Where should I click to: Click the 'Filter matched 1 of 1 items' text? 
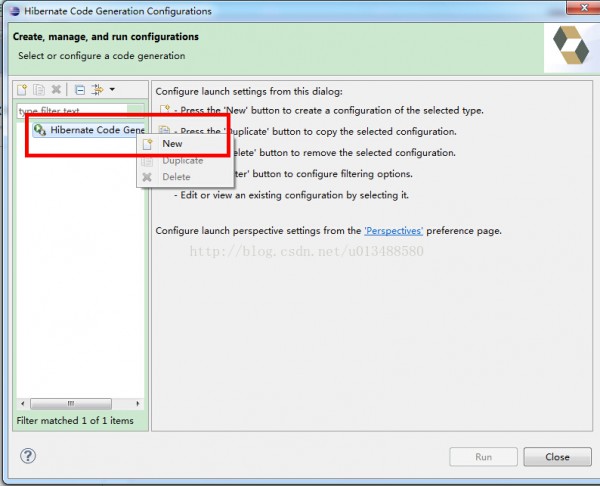tap(75, 421)
